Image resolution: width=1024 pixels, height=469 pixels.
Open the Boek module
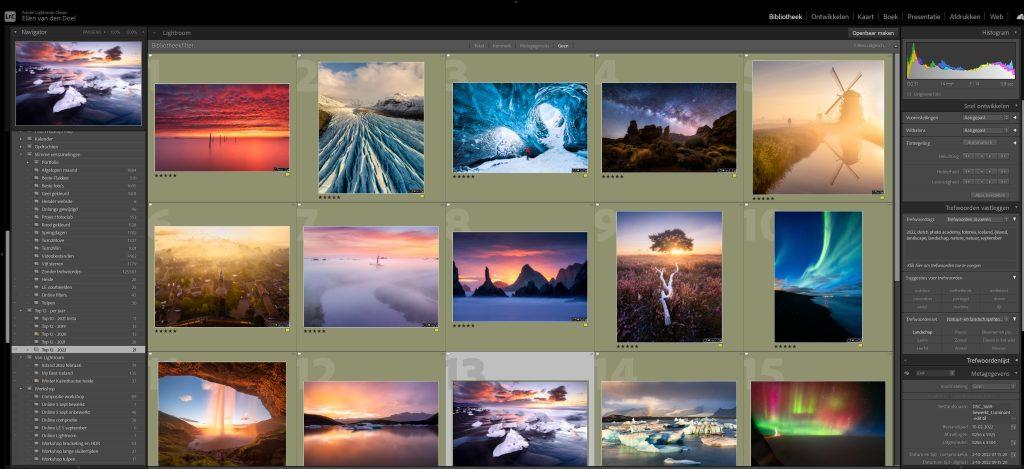(x=890, y=16)
